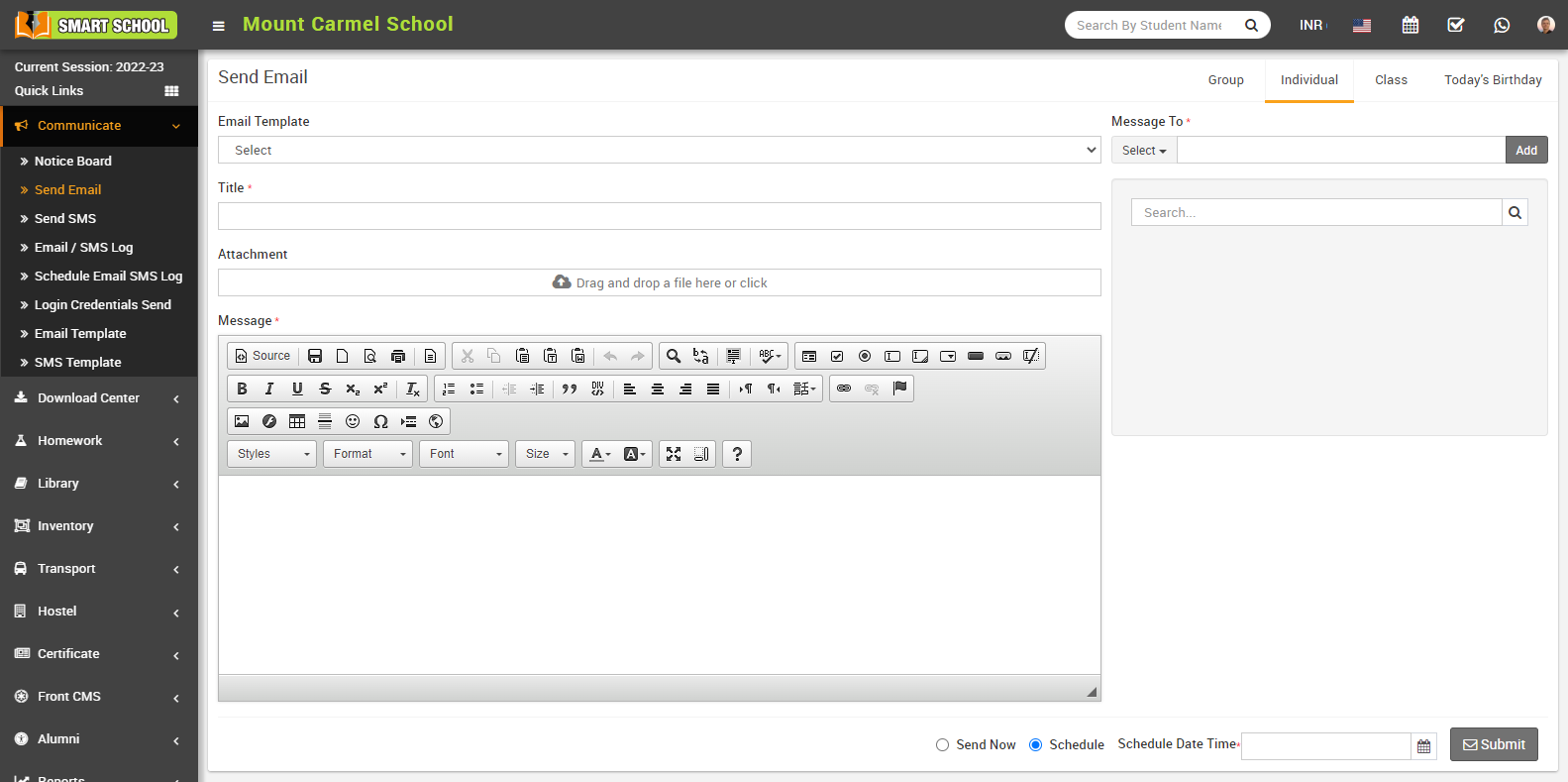Expand the Message To Select dropdown
The width and height of the screenshot is (1568, 782).
click(1144, 151)
